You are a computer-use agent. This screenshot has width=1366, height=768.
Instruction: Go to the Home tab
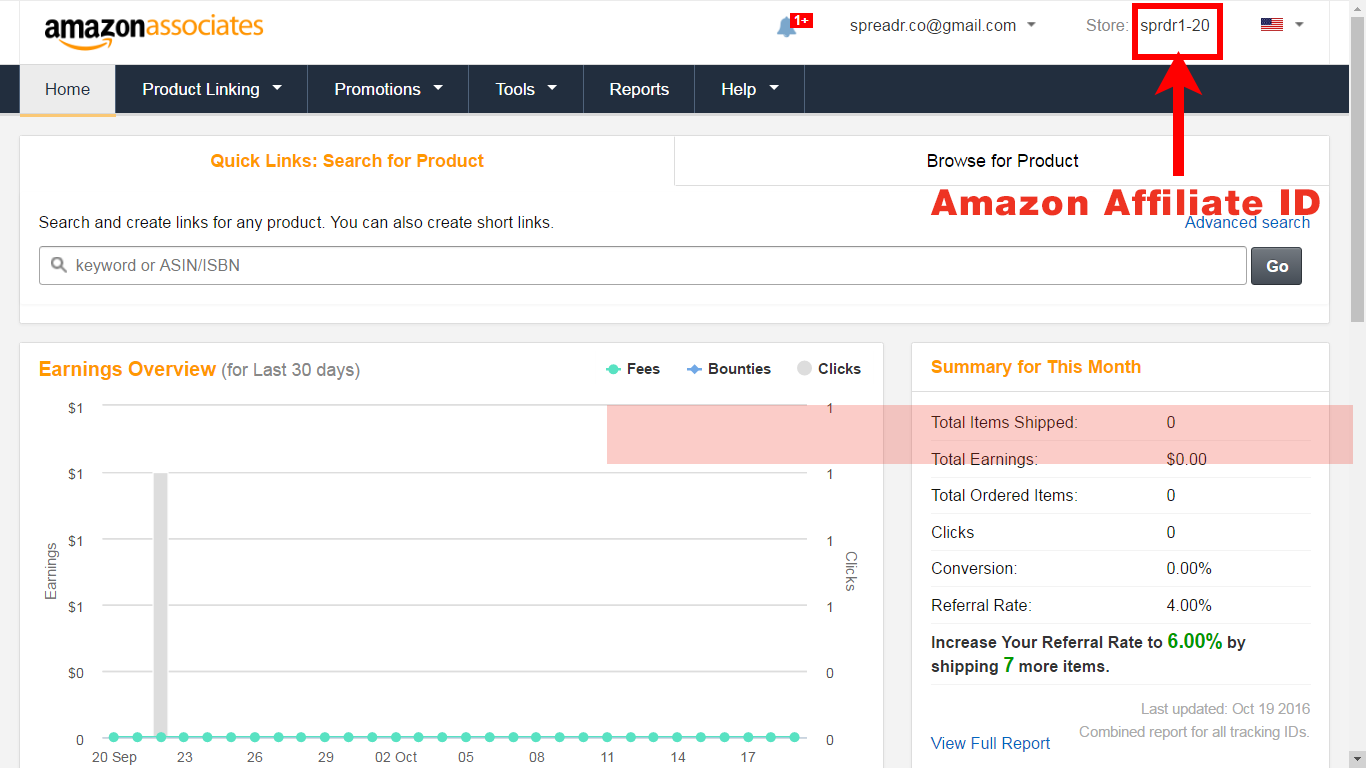[68, 89]
